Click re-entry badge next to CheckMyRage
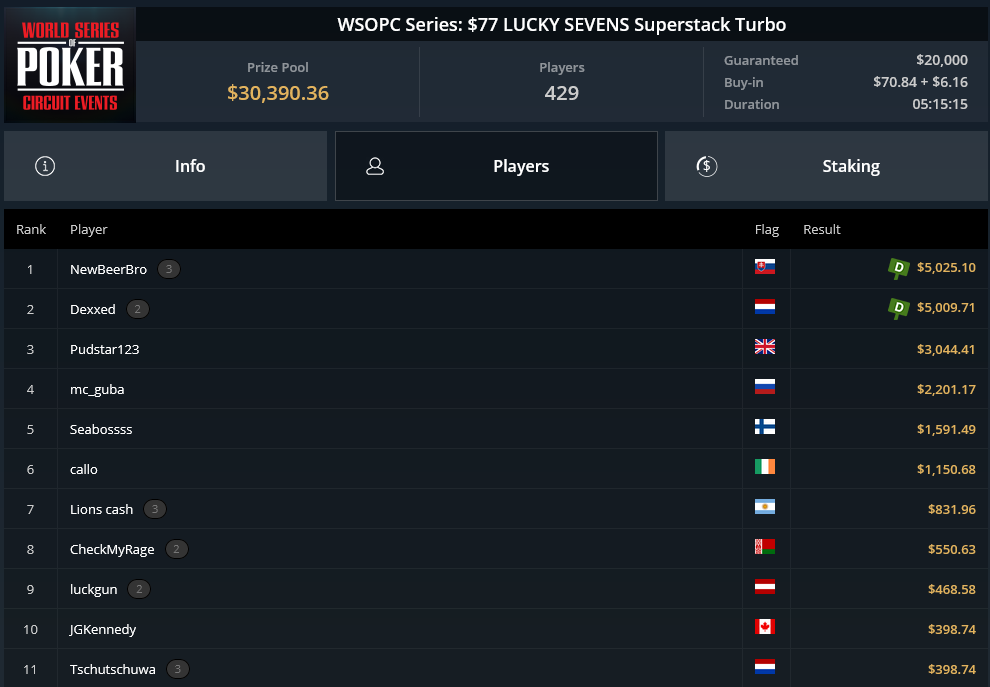 [176, 549]
